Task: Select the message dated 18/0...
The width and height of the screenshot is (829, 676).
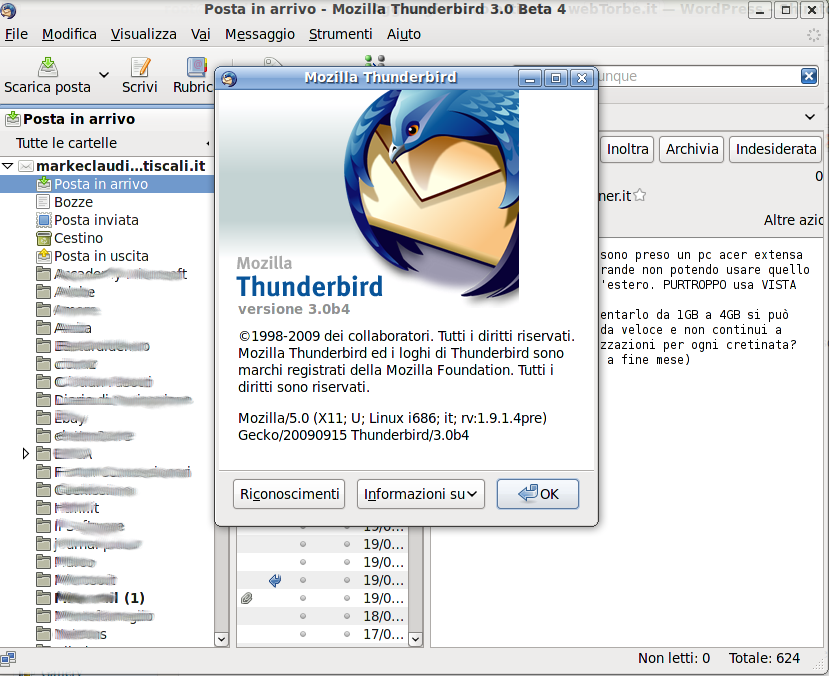Action: coord(323,616)
